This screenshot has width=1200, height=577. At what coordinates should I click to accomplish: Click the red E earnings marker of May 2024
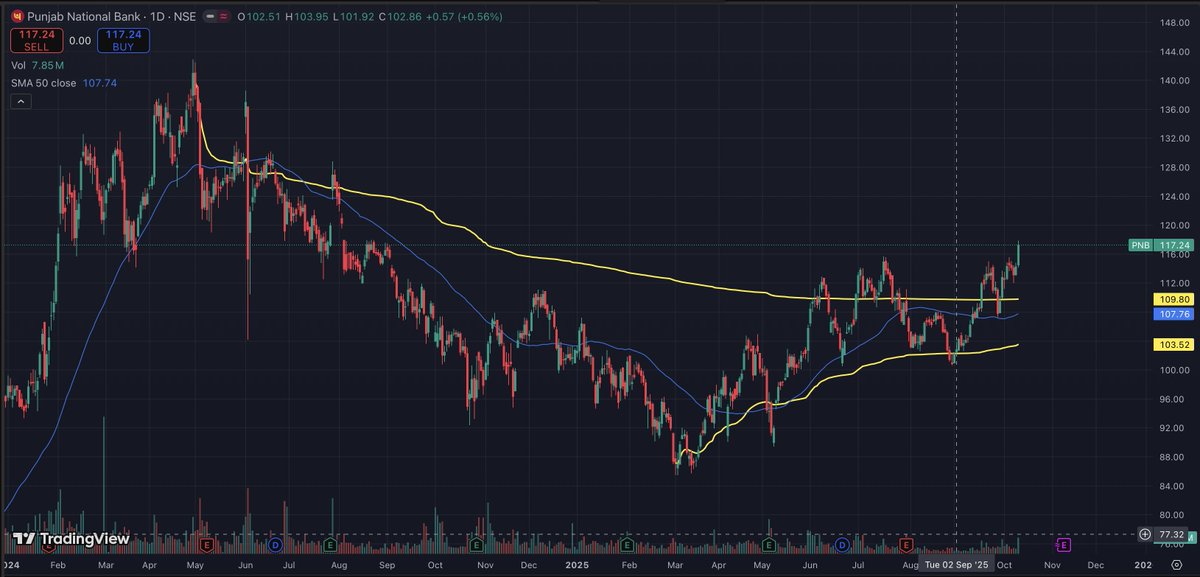(207, 545)
